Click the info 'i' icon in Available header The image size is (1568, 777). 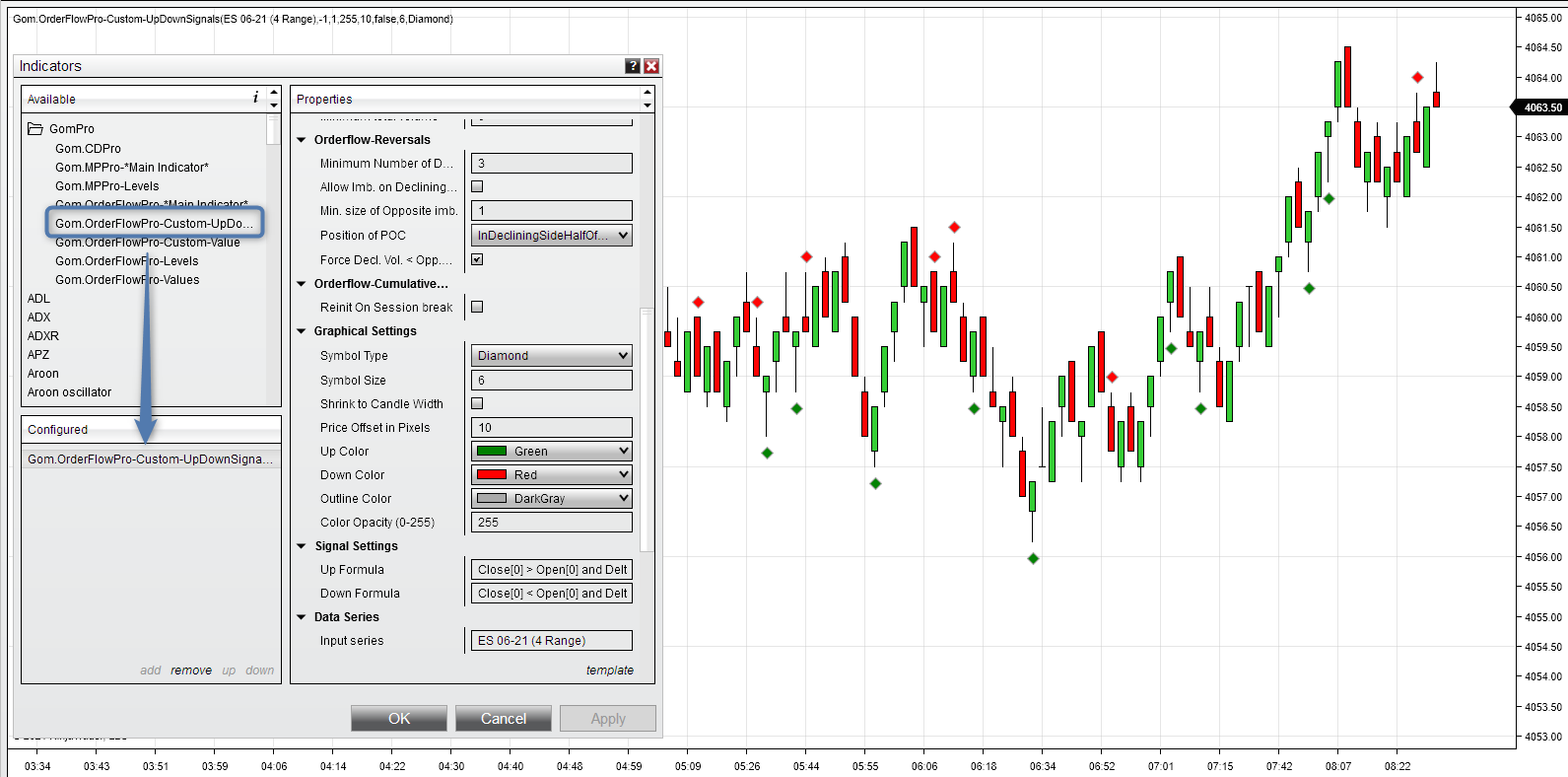click(x=256, y=98)
